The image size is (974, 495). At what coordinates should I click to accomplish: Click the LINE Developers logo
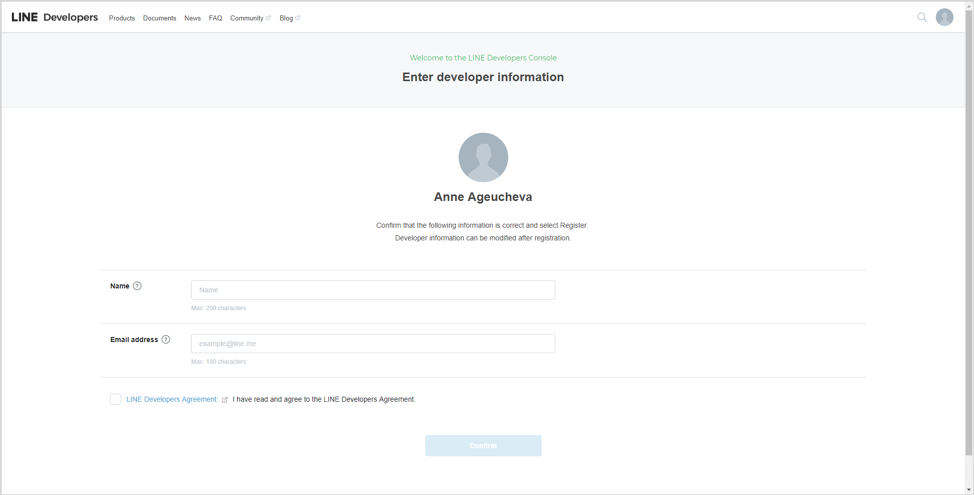[x=55, y=17]
